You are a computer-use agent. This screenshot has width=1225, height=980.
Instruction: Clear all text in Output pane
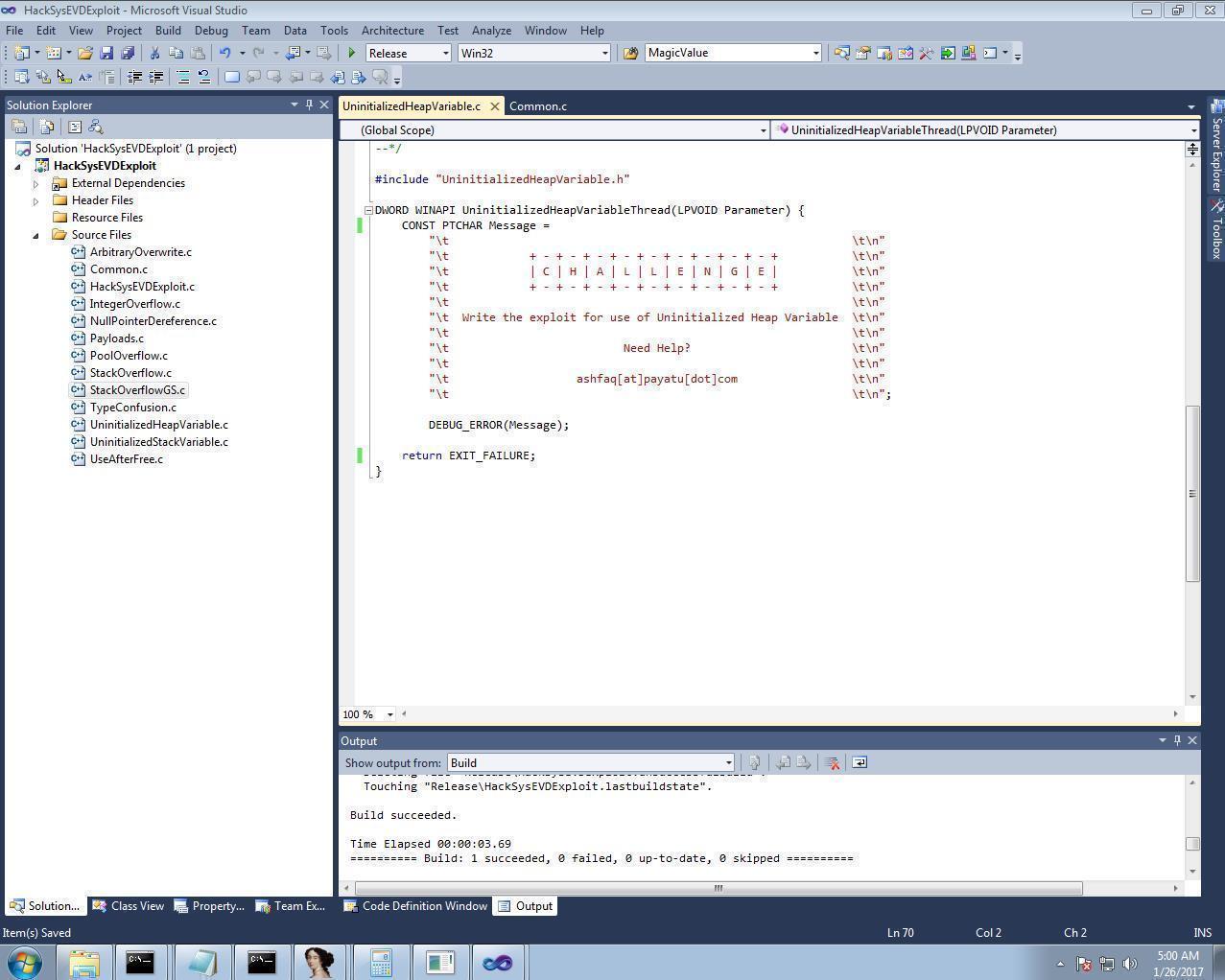(x=833, y=763)
